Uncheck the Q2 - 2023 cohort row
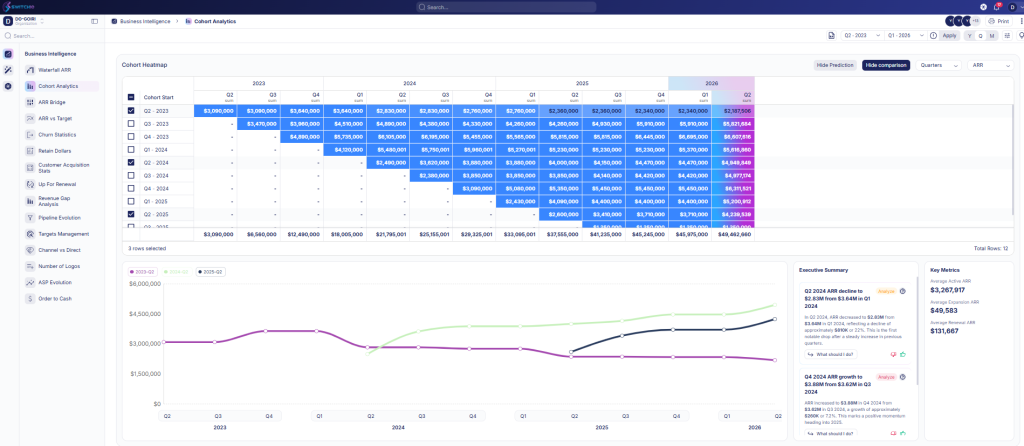Screen dimensions: 1024x446 point(131,111)
